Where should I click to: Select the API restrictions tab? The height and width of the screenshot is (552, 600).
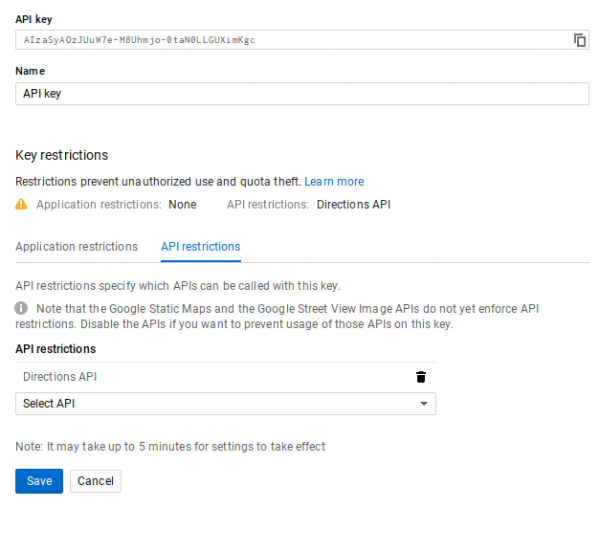(200, 247)
